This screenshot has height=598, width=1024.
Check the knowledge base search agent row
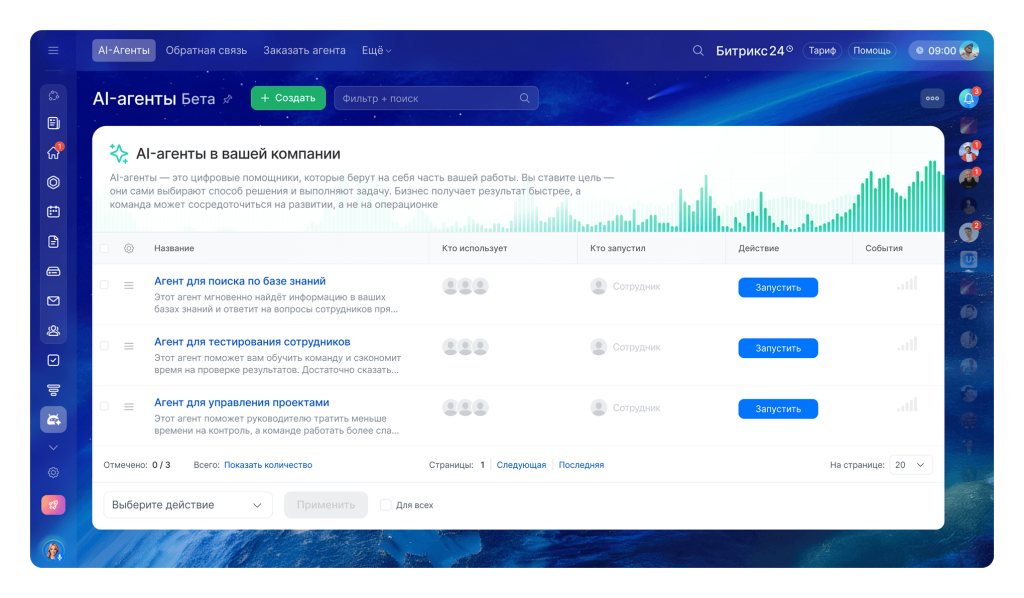pyautogui.click(x=104, y=285)
